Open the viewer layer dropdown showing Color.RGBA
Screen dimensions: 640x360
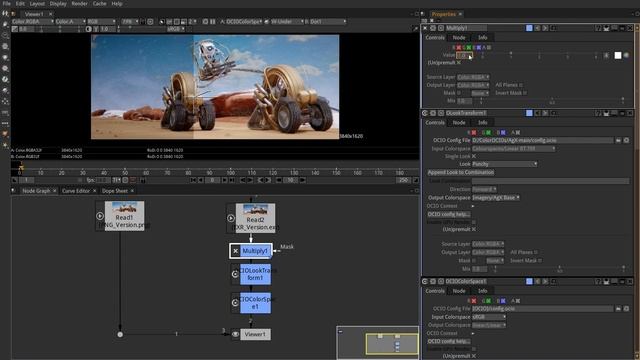point(33,21)
